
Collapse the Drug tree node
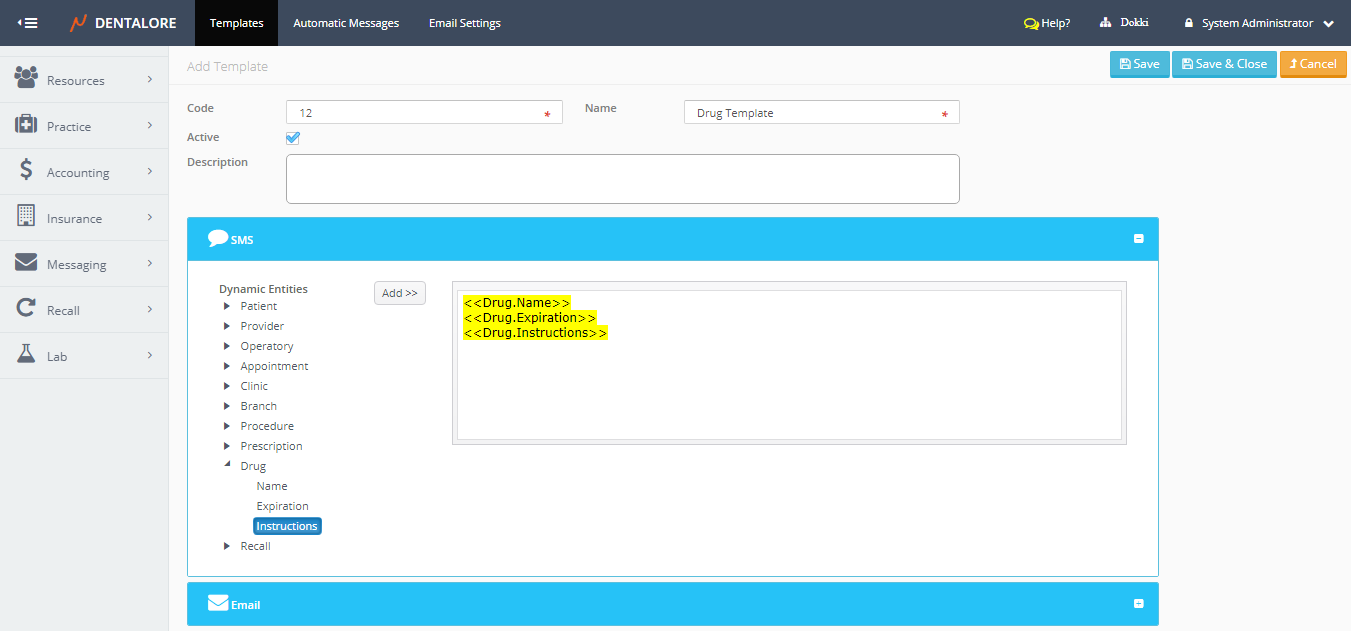227,466
